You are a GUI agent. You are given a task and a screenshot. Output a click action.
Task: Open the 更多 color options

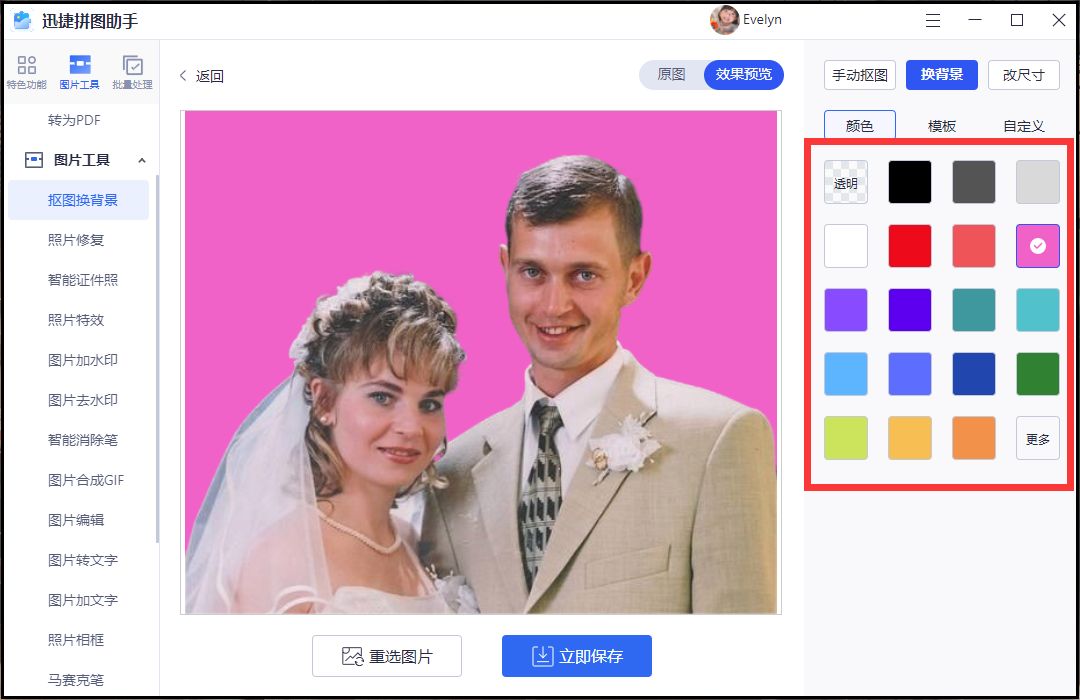1037,438
